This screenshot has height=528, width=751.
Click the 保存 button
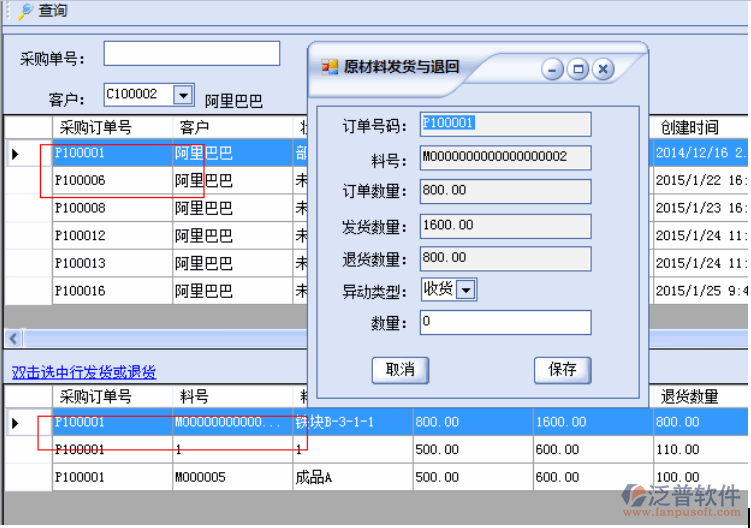click(x=562, y=369)
